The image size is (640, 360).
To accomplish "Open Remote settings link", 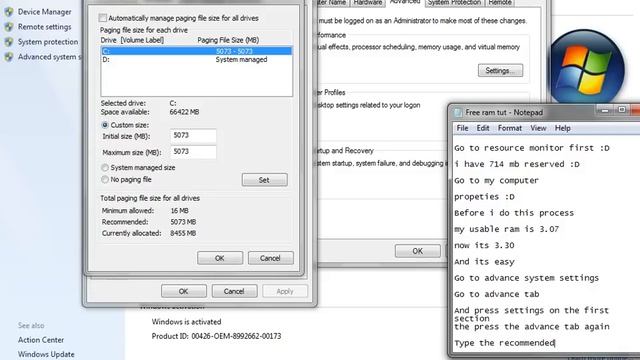I will [44, 27].
